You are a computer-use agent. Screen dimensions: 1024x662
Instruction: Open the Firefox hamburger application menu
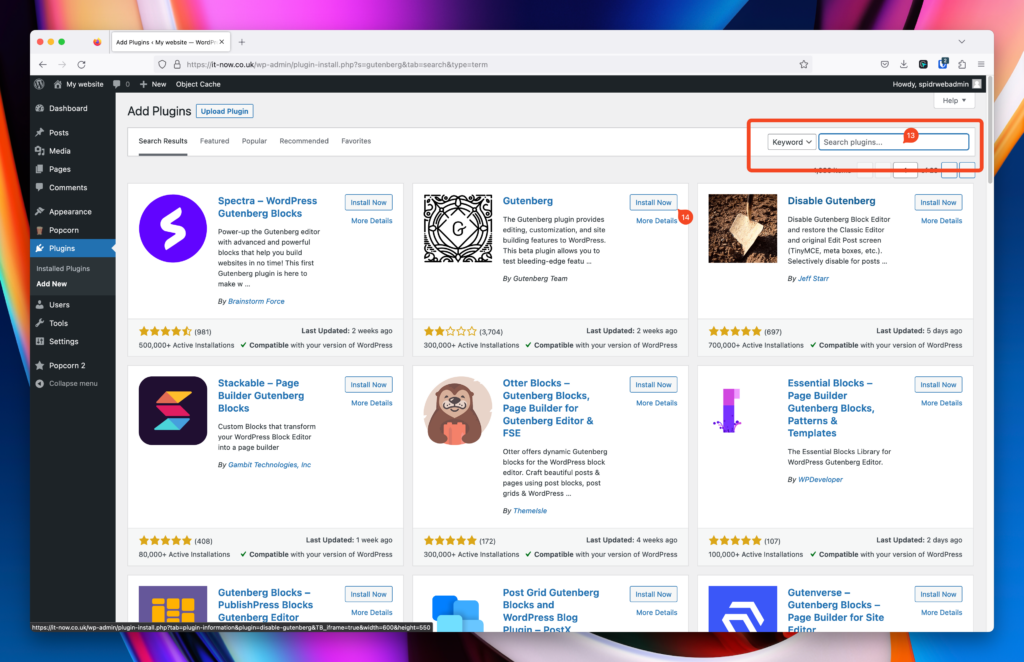(981, 64)
